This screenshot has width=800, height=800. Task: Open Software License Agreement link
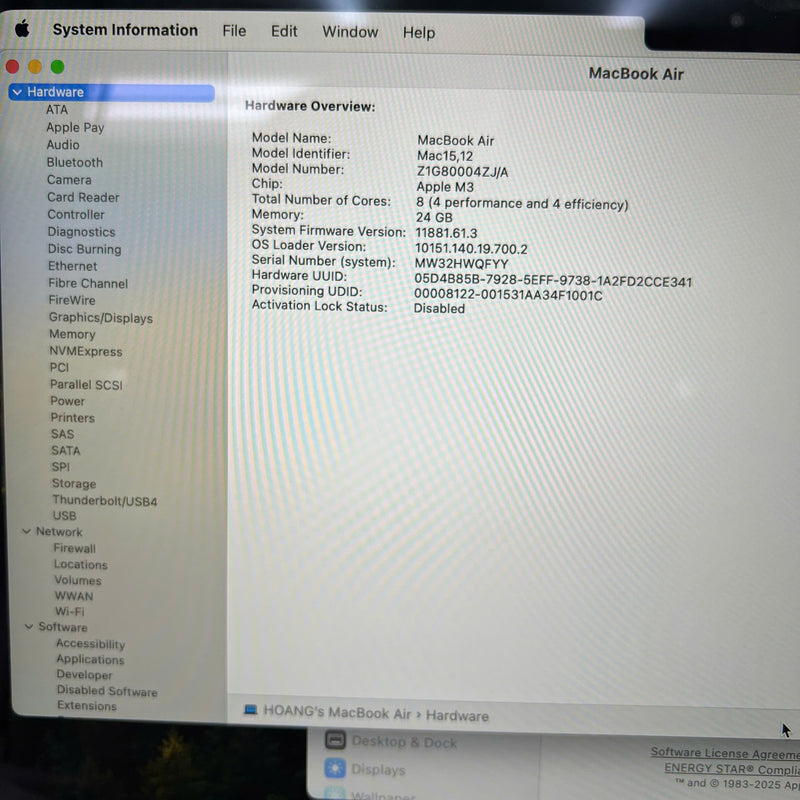pos(724,752)
